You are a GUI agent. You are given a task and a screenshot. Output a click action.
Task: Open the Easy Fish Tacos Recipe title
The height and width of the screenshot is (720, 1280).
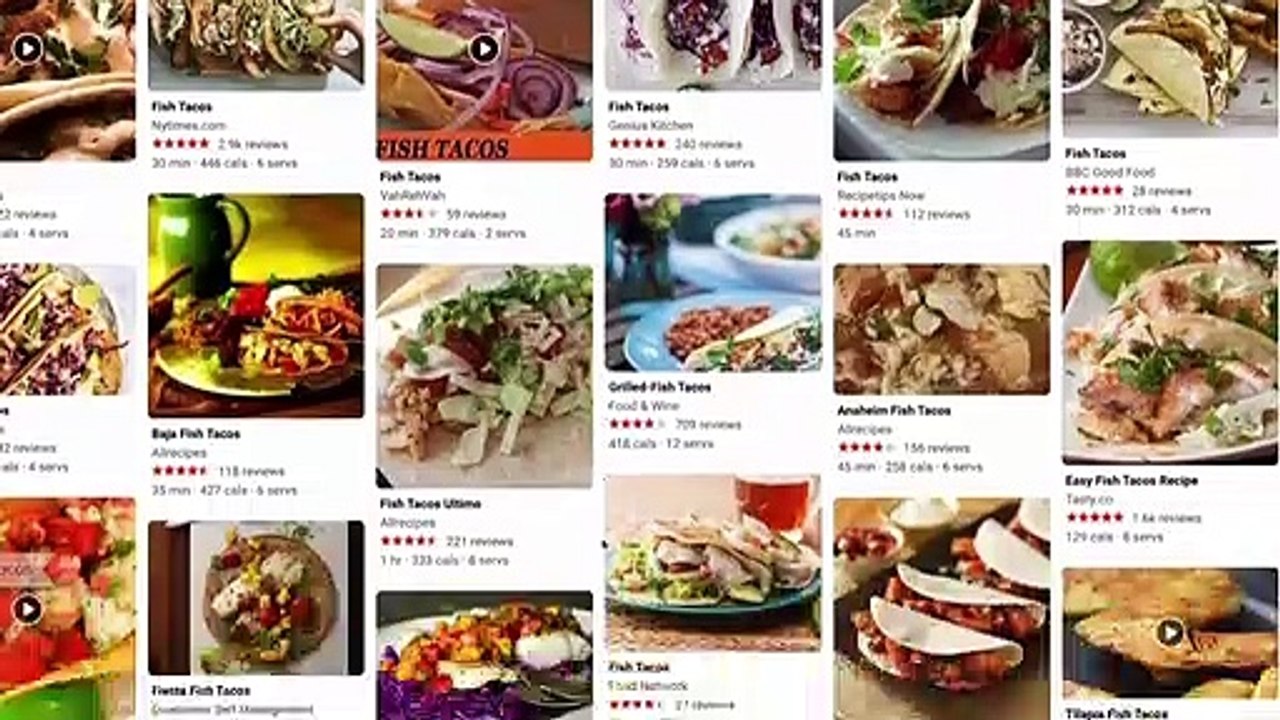point(1131,481)
